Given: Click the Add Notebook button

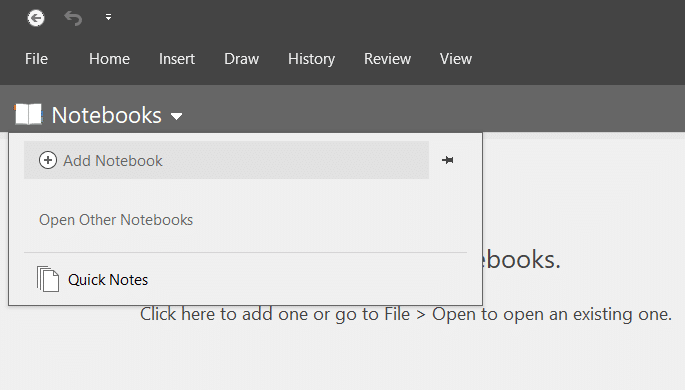Looking at the screenshot, I should pyautogui.click(x=226, y=160).
